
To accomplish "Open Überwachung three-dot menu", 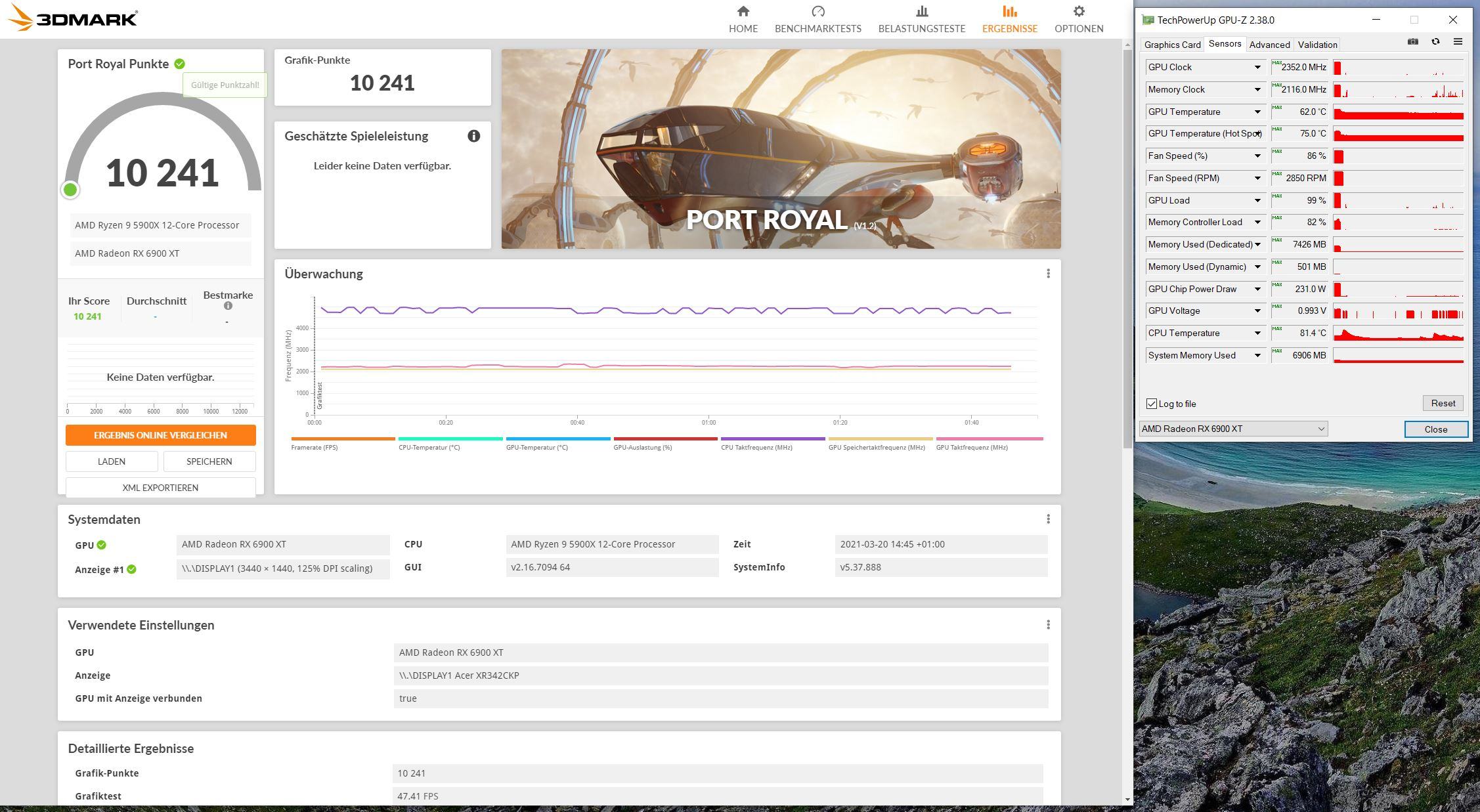I will 1048,274.
